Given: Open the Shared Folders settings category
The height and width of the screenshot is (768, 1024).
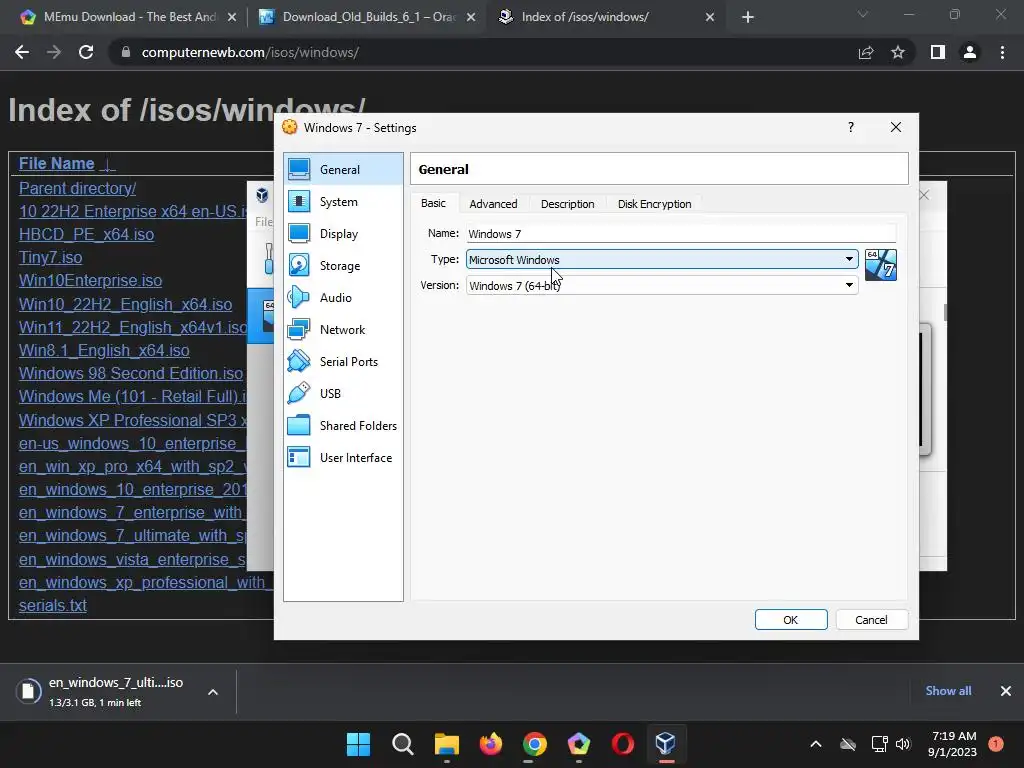Looking at the screenshot, I should coord(343,426).
